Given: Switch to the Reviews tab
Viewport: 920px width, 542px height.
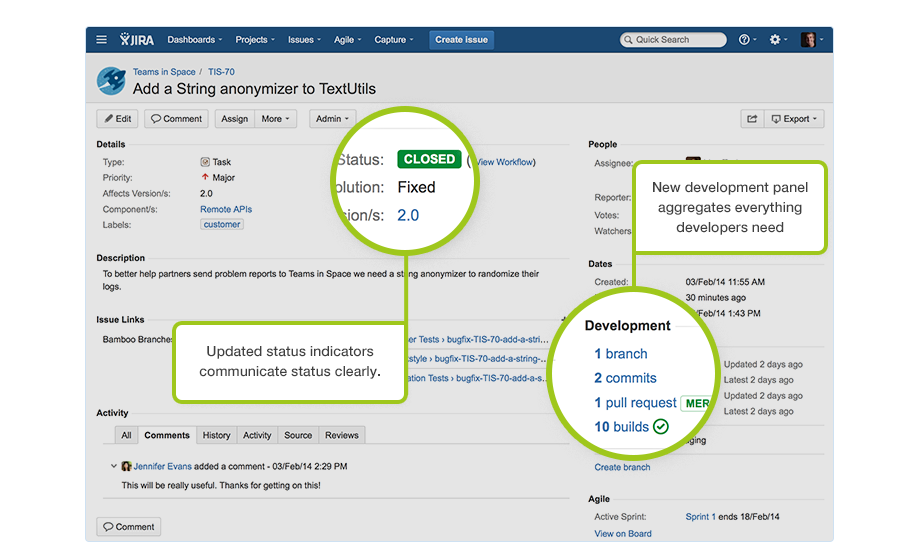Looking at the screenshot, I should [x=341, y=435].
